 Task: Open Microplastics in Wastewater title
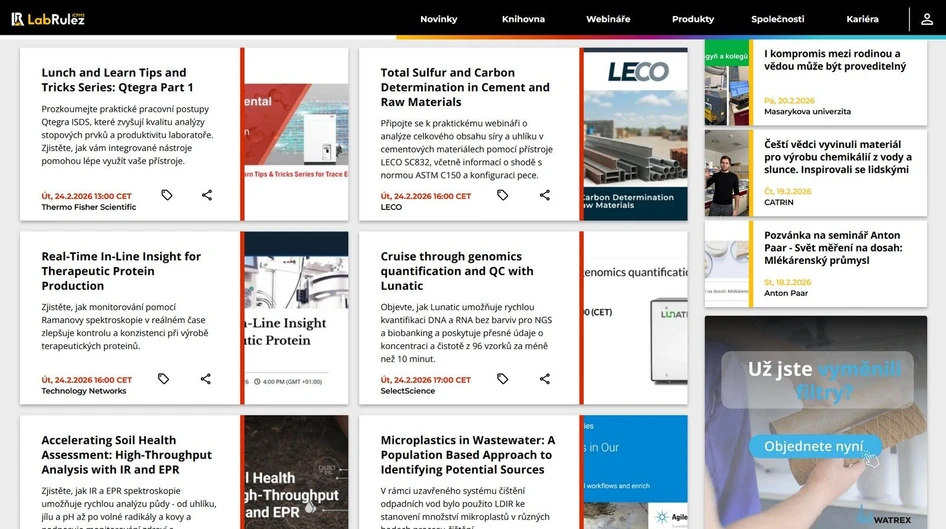[x=468, y=455]
